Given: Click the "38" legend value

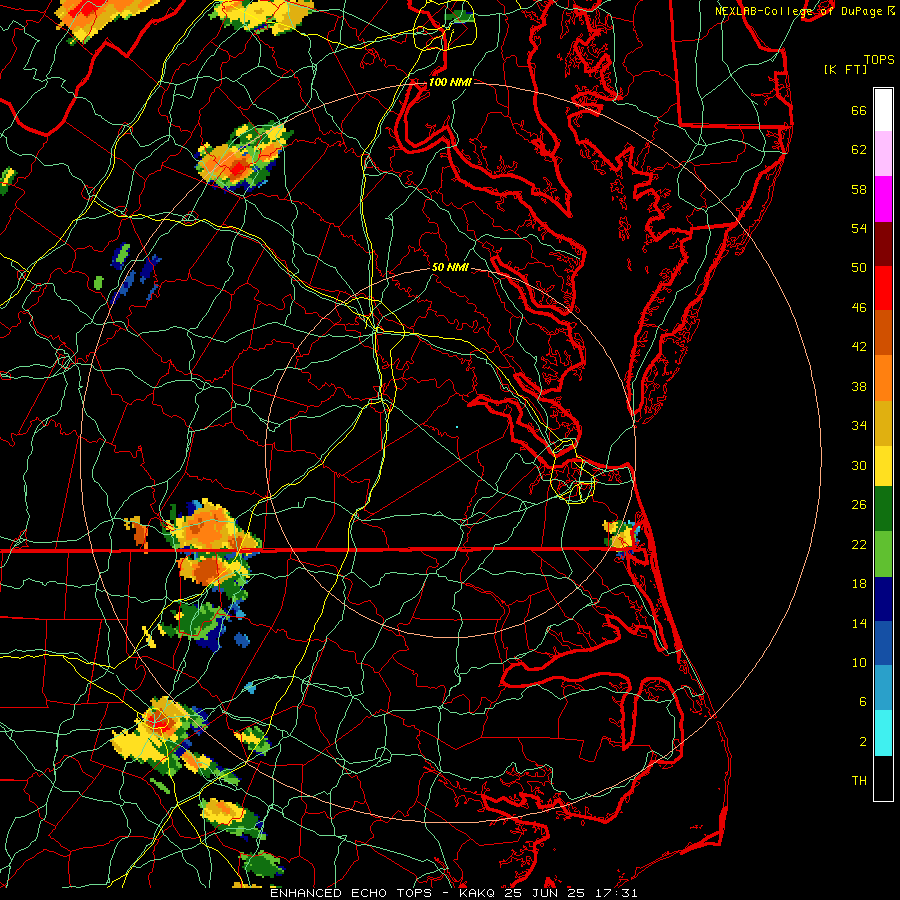Looking at the screenshot, I should [859, 386].
